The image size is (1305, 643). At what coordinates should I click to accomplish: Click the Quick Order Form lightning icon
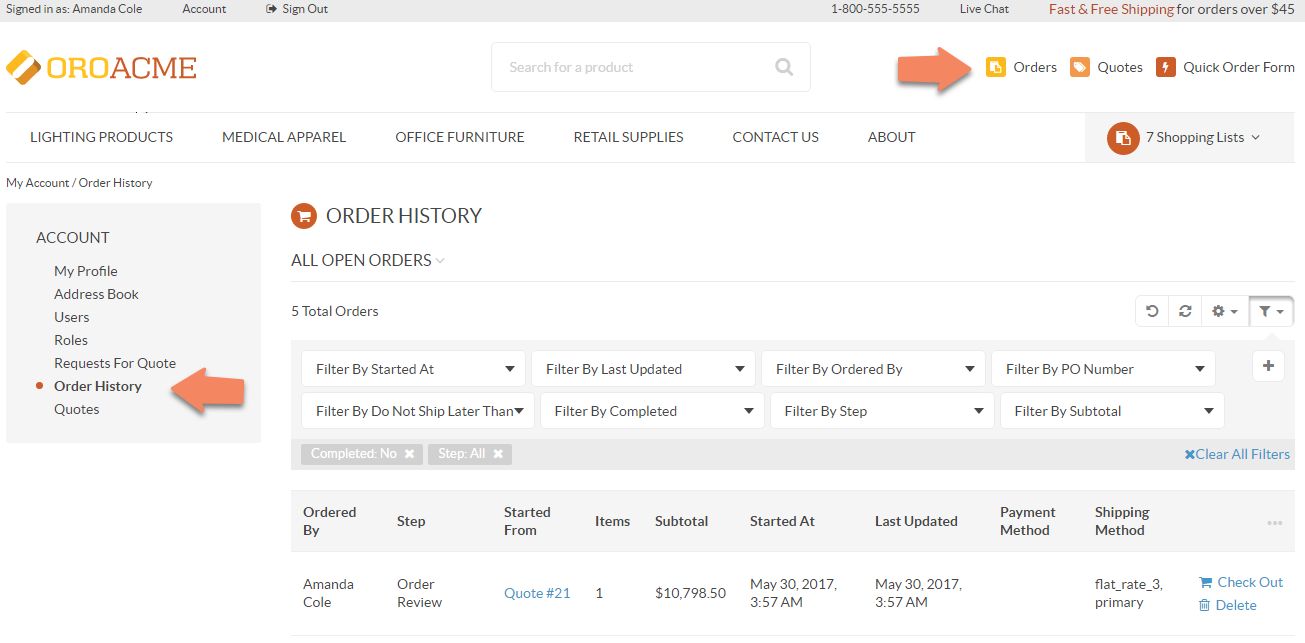click(1165, 67)
